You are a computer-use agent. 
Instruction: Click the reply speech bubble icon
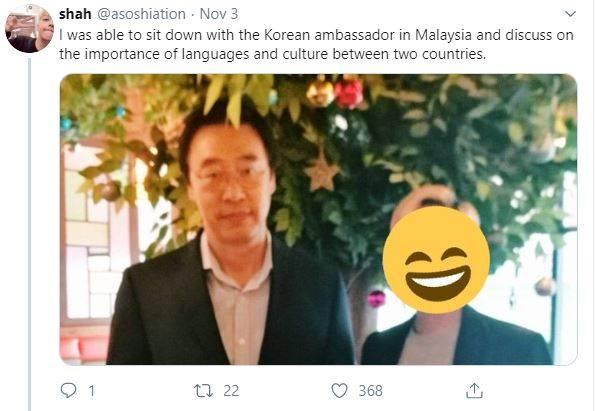[68, 390]
